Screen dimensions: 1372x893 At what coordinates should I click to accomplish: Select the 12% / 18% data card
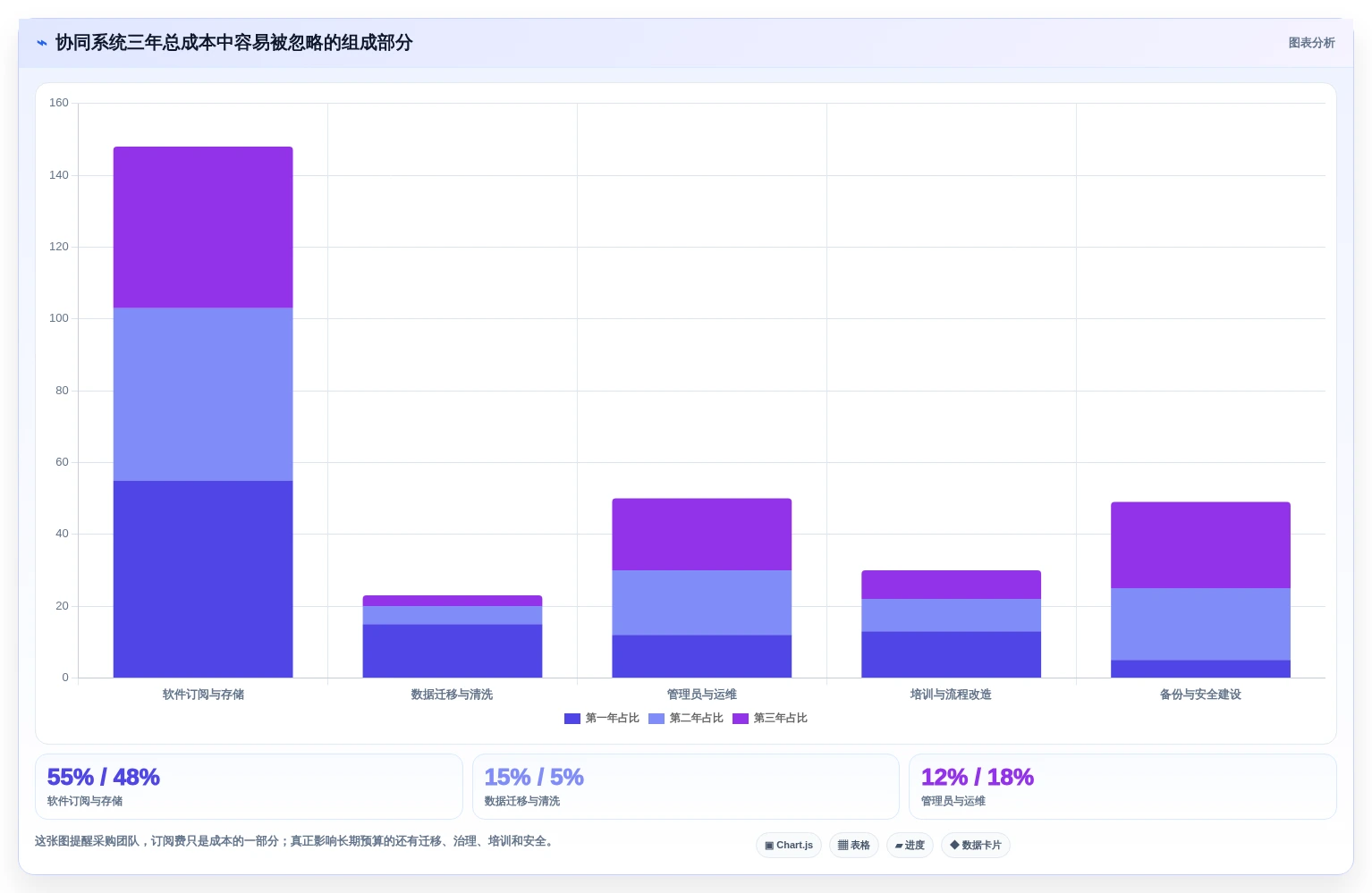[1122, 787]
